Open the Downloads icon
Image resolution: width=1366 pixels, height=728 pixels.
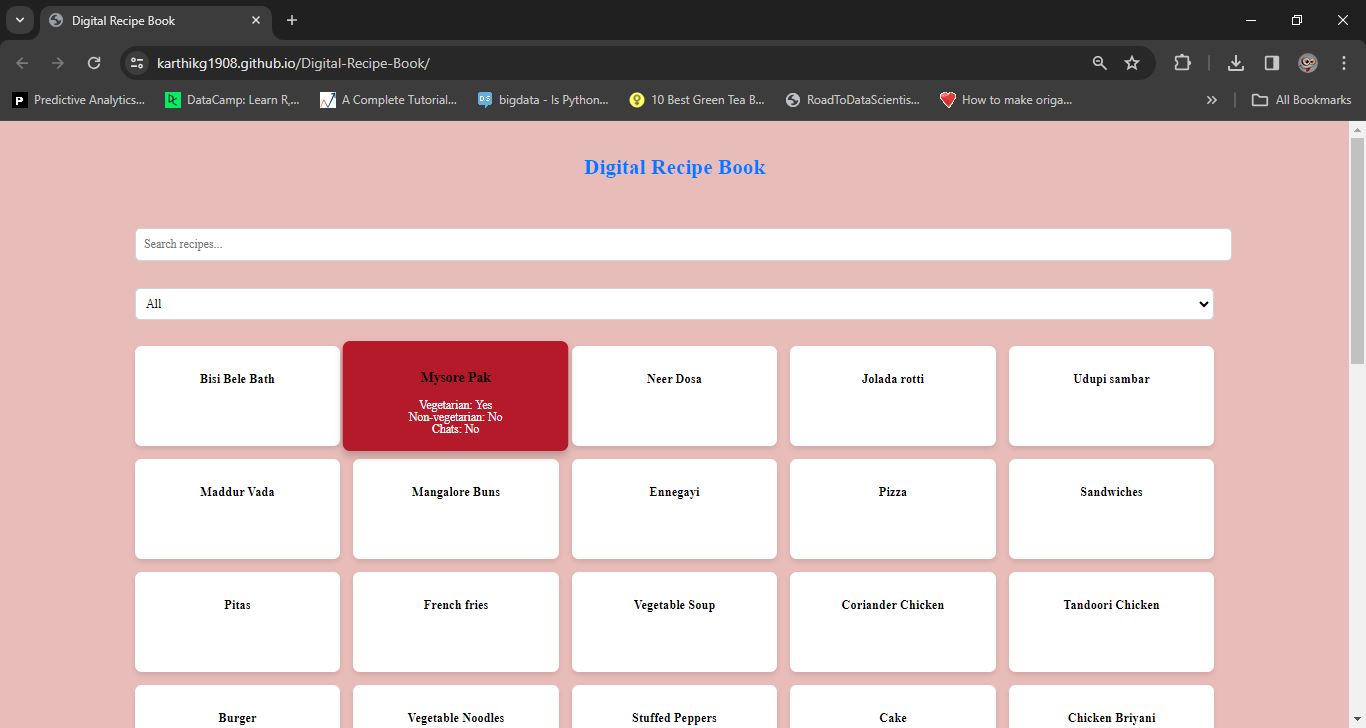click(x=1236, y=63)
